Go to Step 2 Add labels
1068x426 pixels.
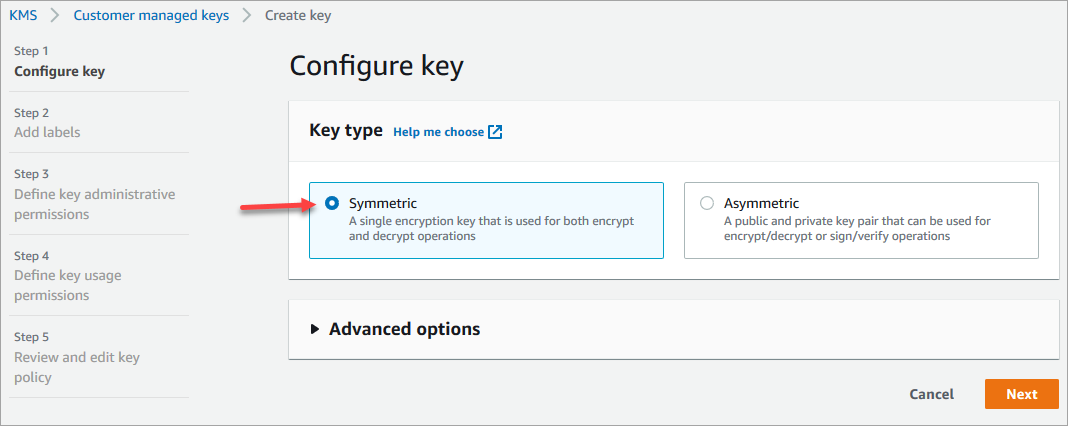47,132
